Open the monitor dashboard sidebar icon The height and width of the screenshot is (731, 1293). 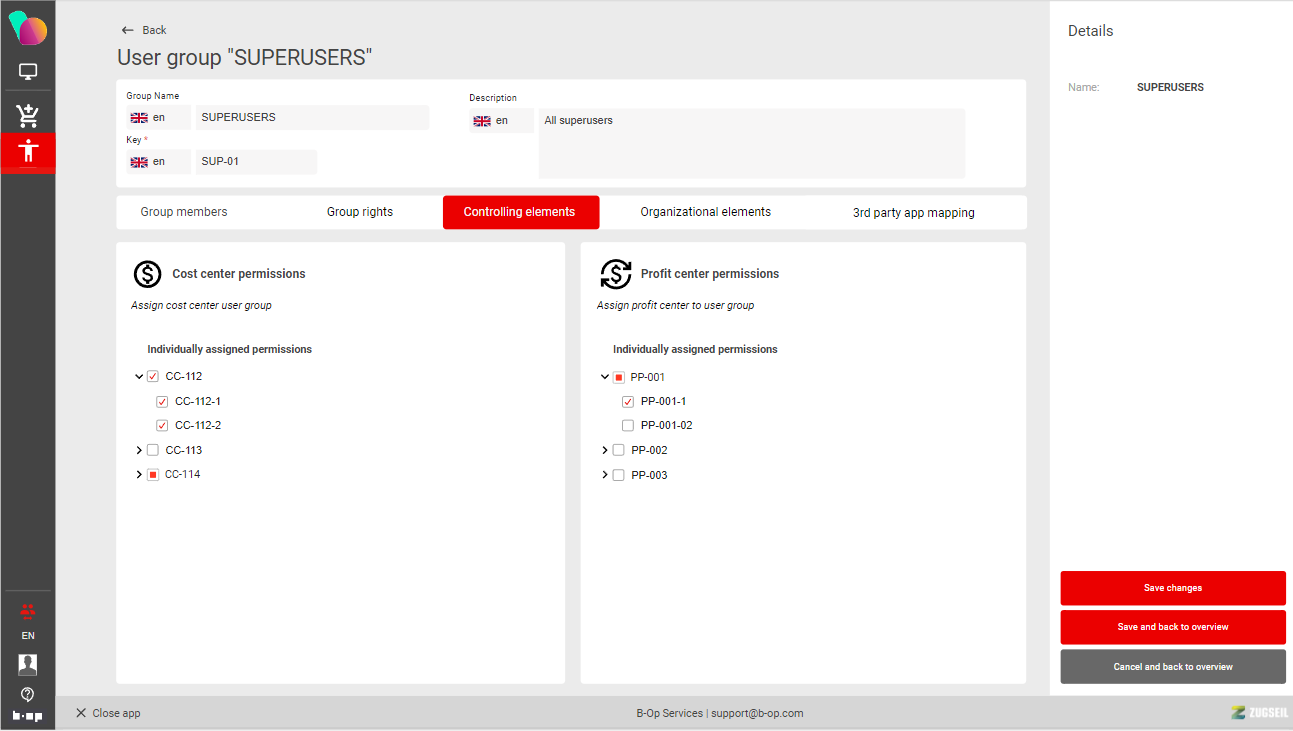point(28,72)
